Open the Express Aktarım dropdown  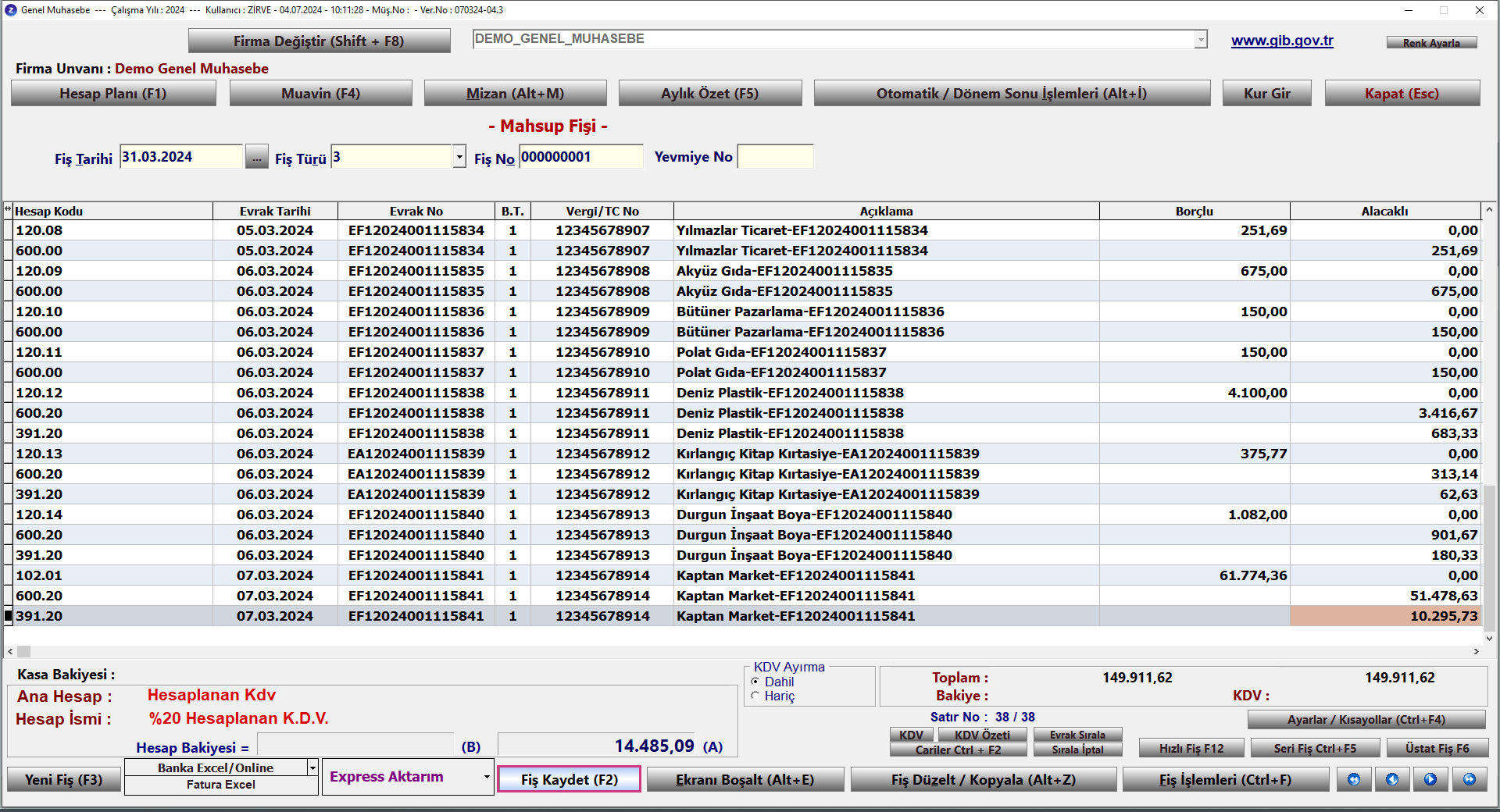pos(486,777)
